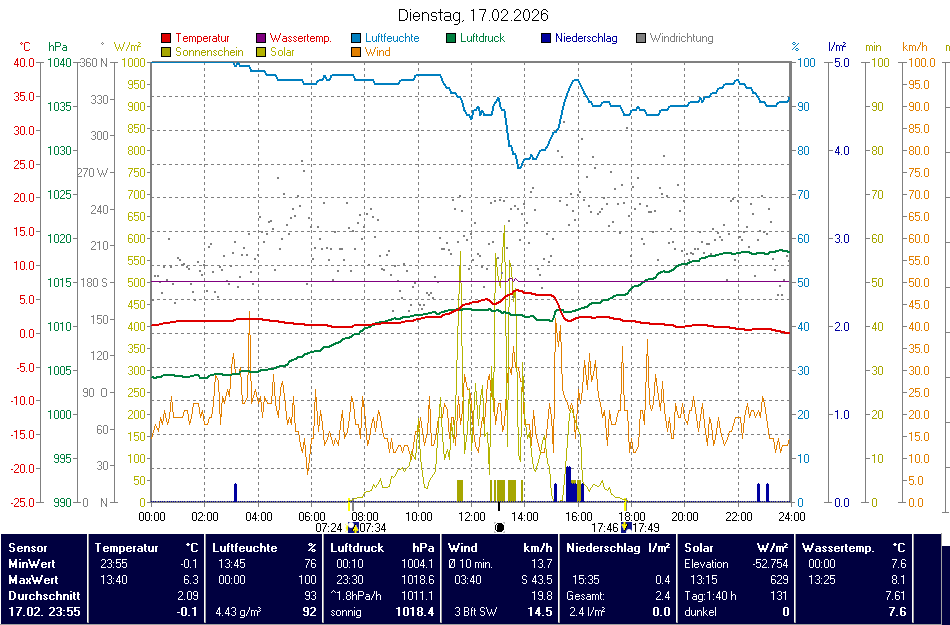950x625 pixels.
Task: Click the blue Luftfeuchte legend square
Action: coord(357,39)
